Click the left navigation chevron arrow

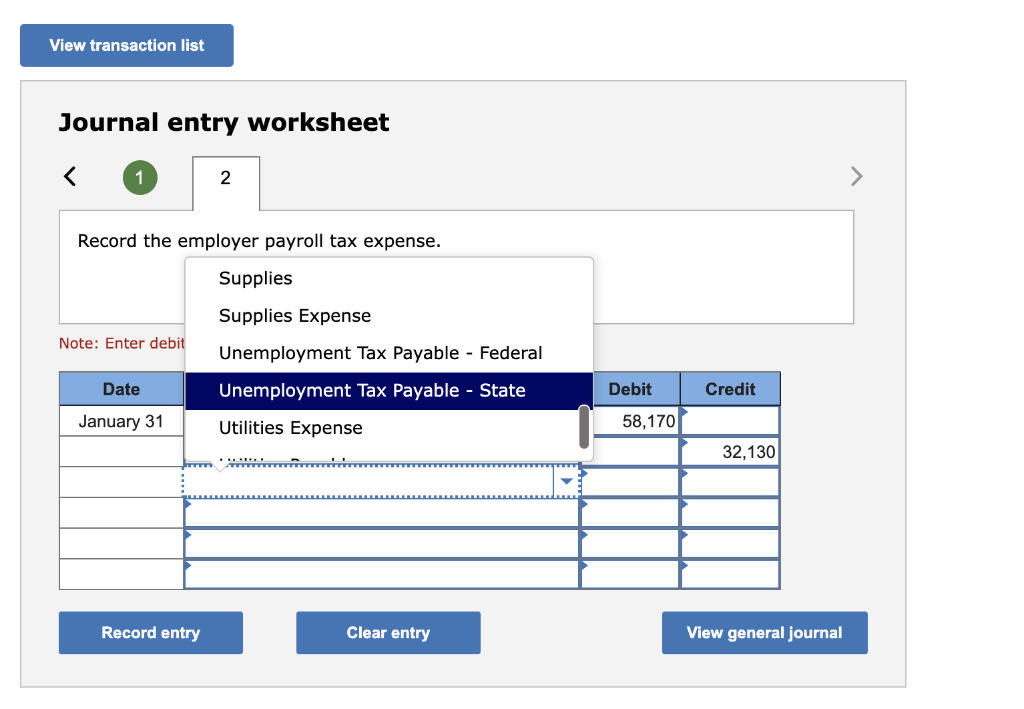pyautogui.click(x=69, y=176)
